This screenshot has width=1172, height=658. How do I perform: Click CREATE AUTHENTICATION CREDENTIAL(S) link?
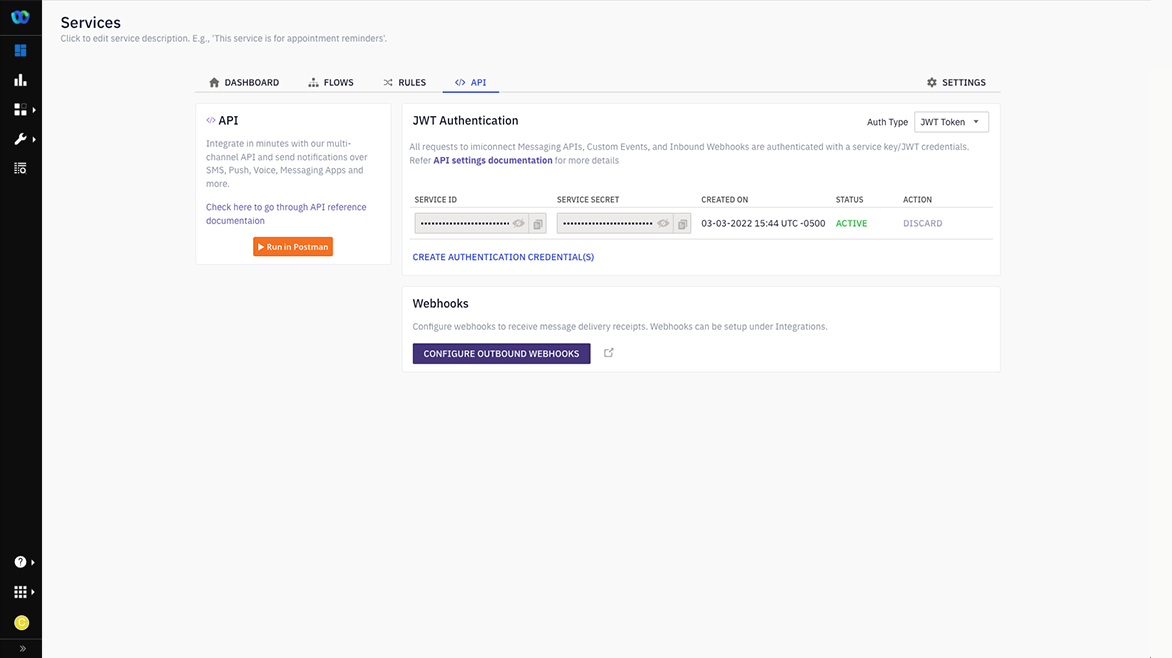click(503, 257)
